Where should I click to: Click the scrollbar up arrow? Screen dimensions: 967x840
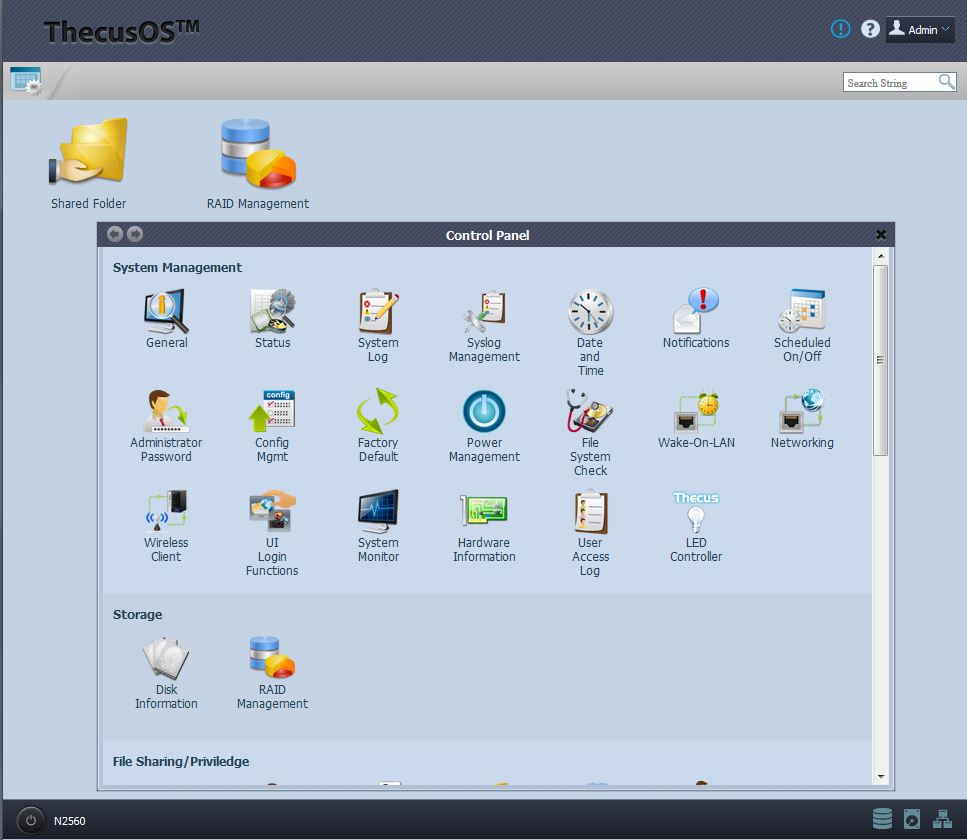tap(881, 256)
